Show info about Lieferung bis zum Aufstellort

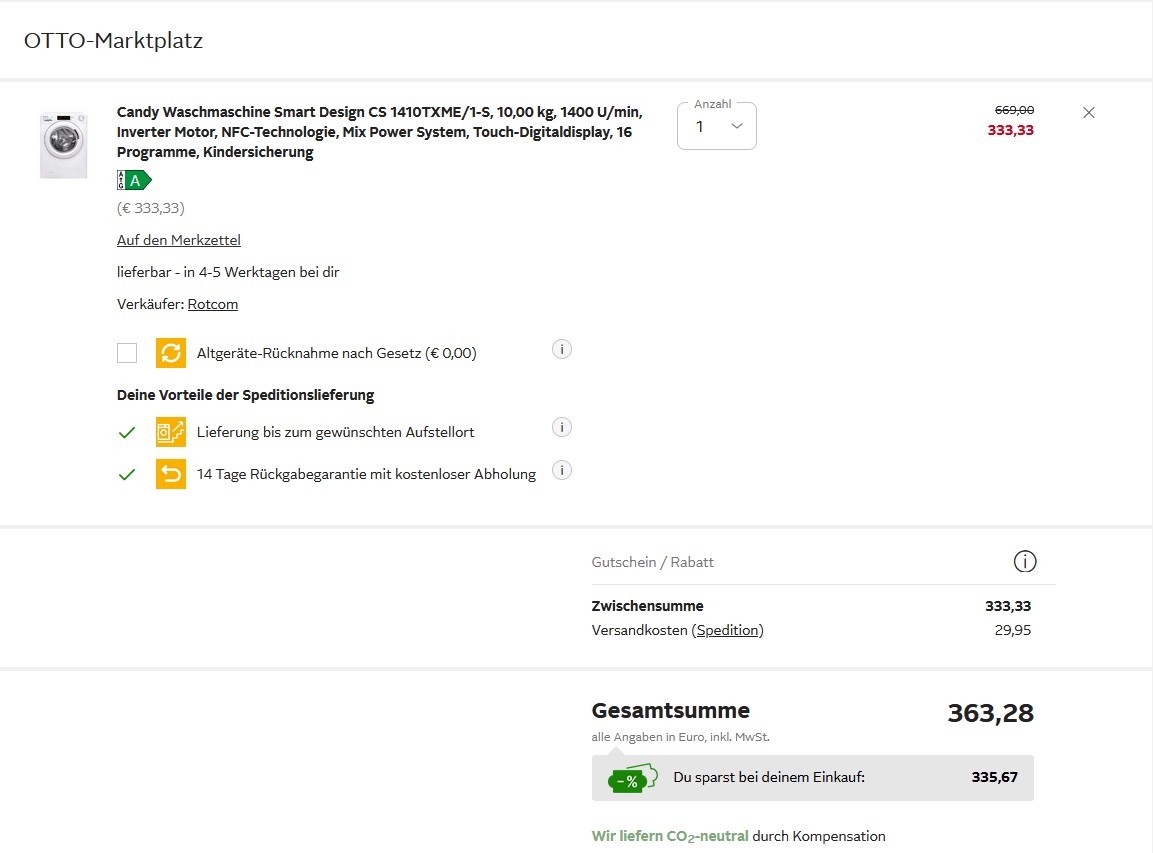(x=562, y=427)
